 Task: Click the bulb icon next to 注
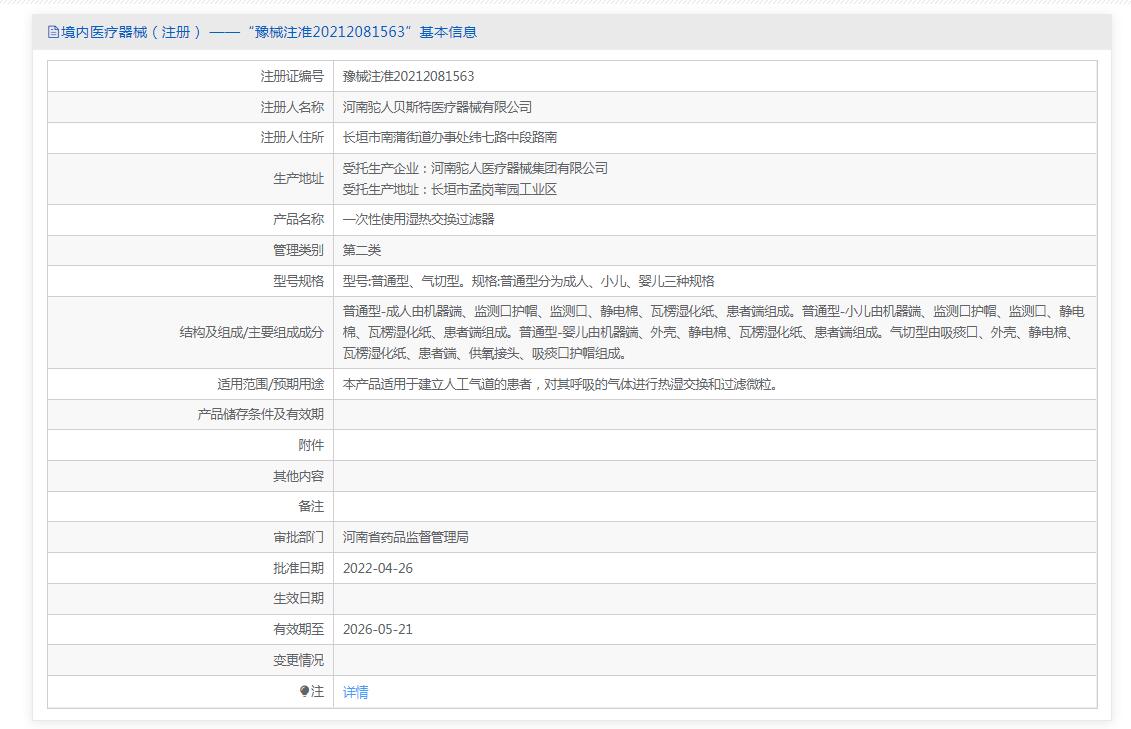(x=304, y=691)
